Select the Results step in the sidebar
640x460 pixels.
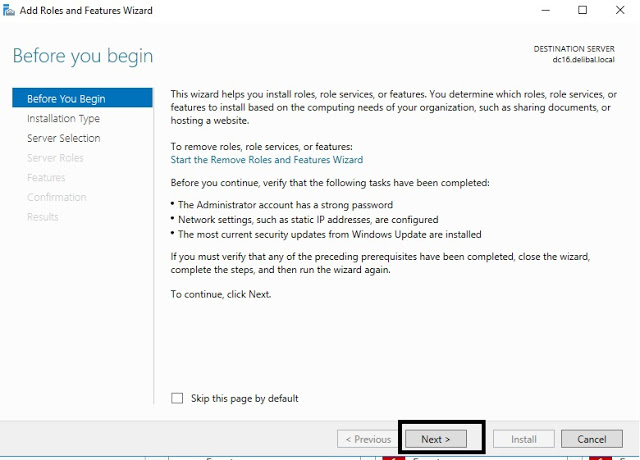coord(43,217)
